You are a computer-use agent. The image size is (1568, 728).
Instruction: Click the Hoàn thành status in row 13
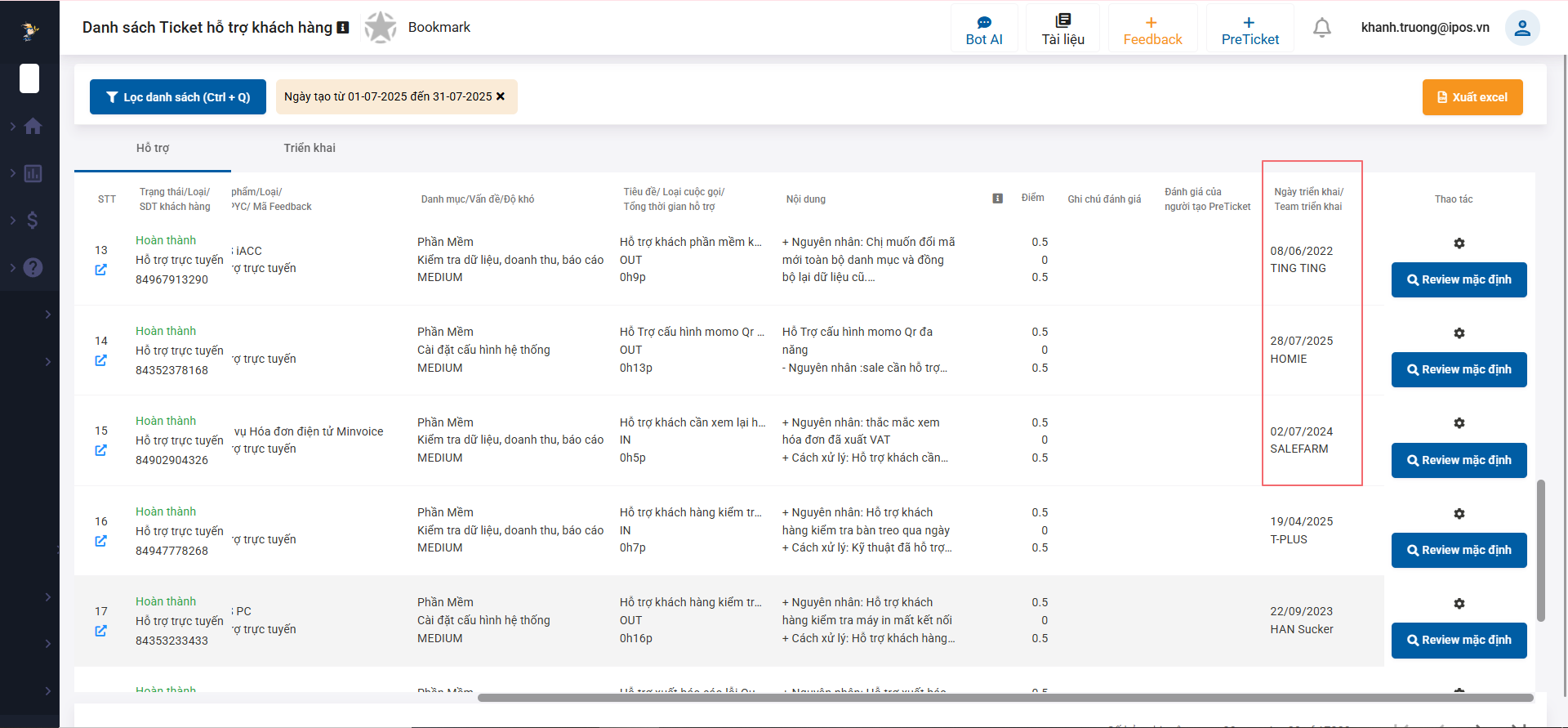click(x=166, y=240)
